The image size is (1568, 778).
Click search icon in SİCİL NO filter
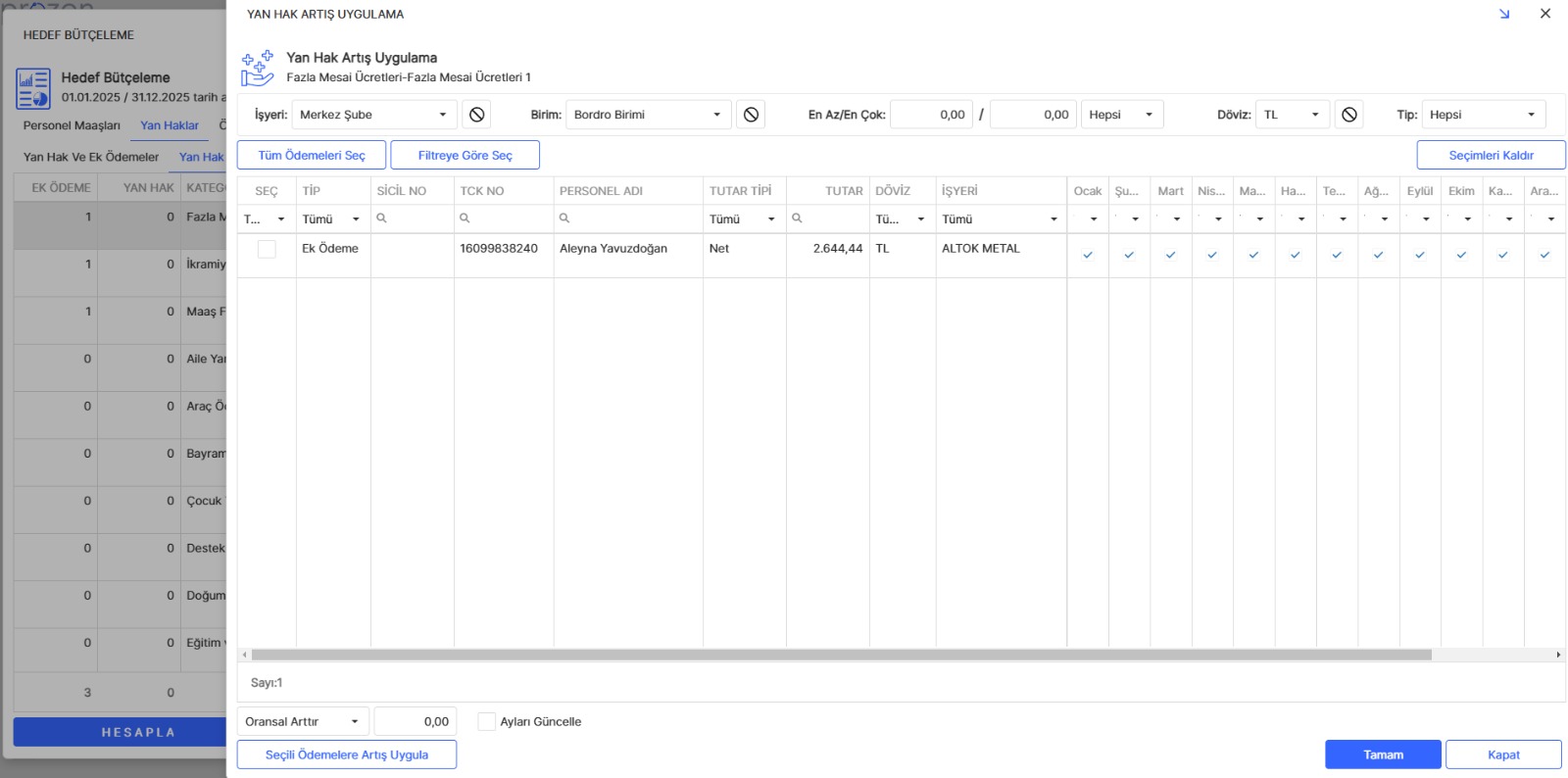tap(382, 219)
